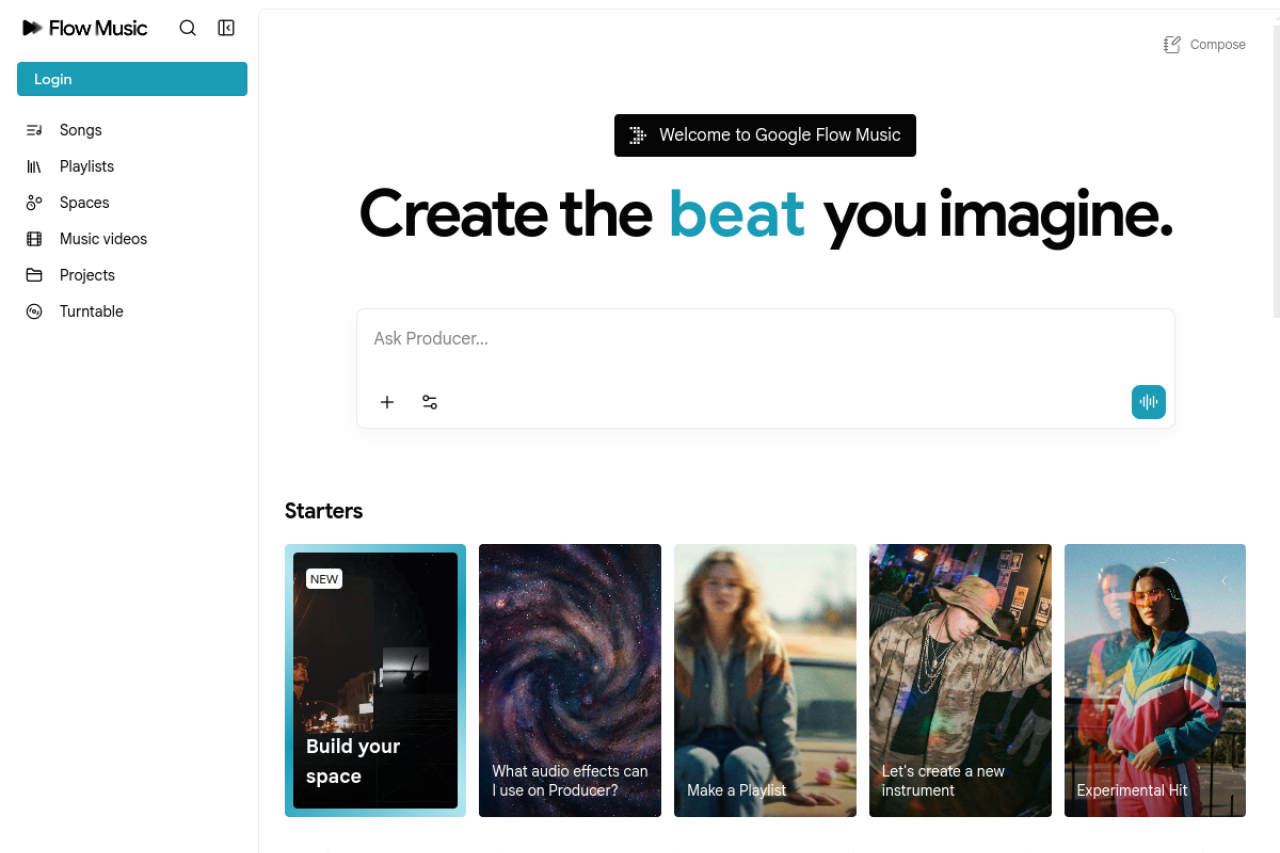Viewport: 1280px width, 853px height.
Task: Focus the Ask Producer input field
Action: (765, 339)
